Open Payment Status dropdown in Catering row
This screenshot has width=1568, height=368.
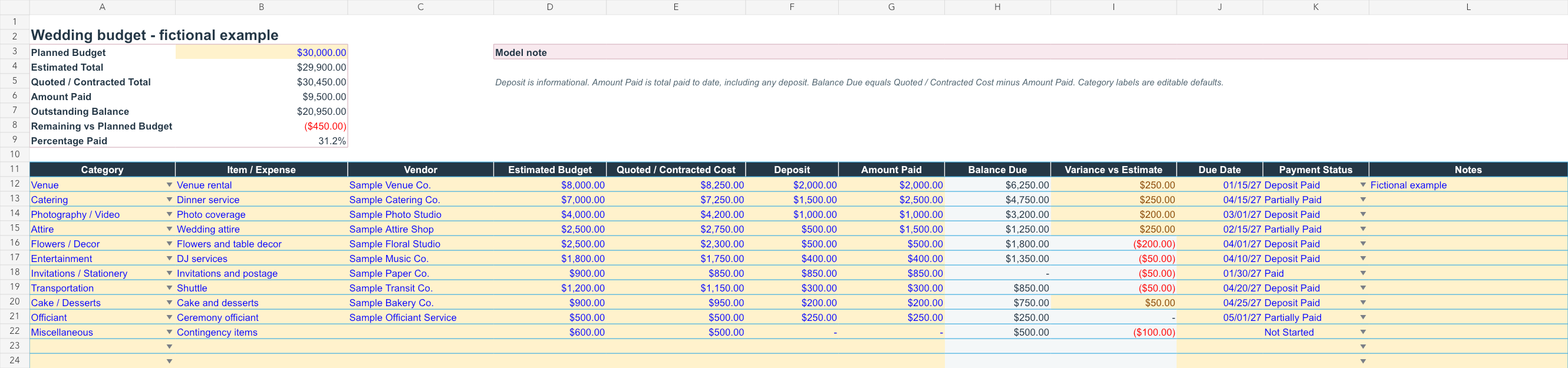[1363, 200]
